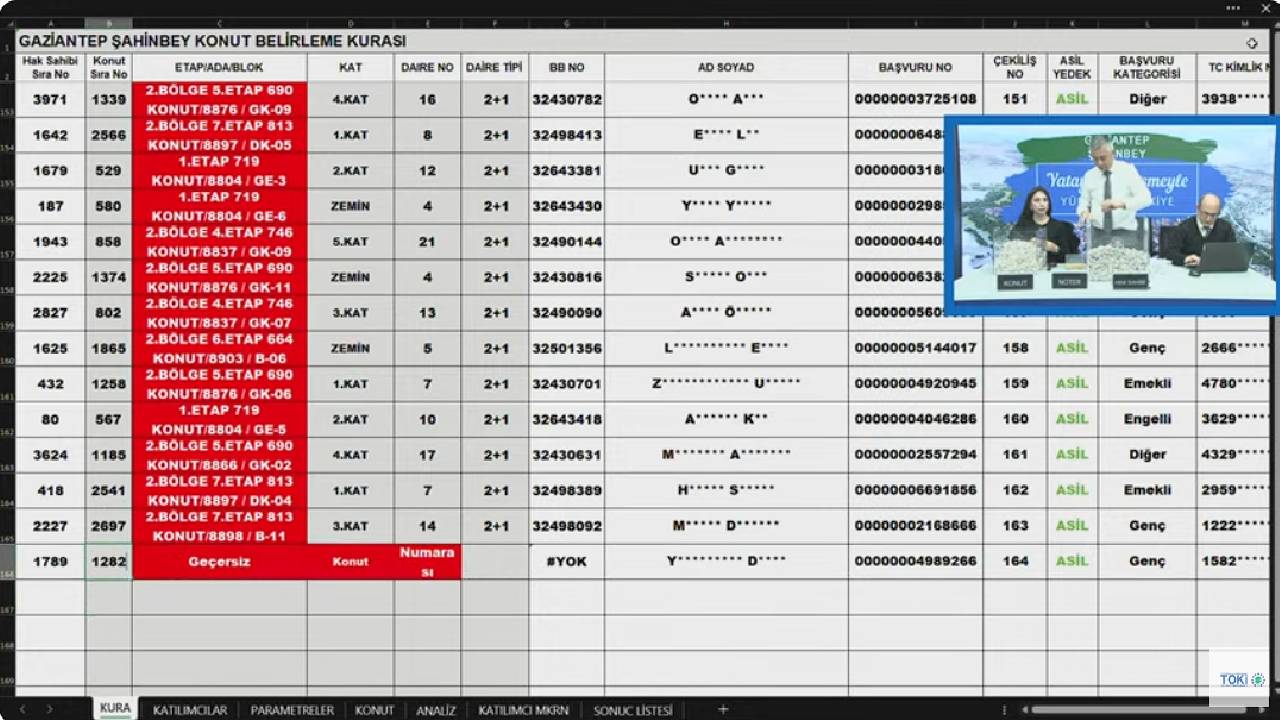Click the Engelli category cell
This screenshot has width=1280, height=720.
[1146, 419]
